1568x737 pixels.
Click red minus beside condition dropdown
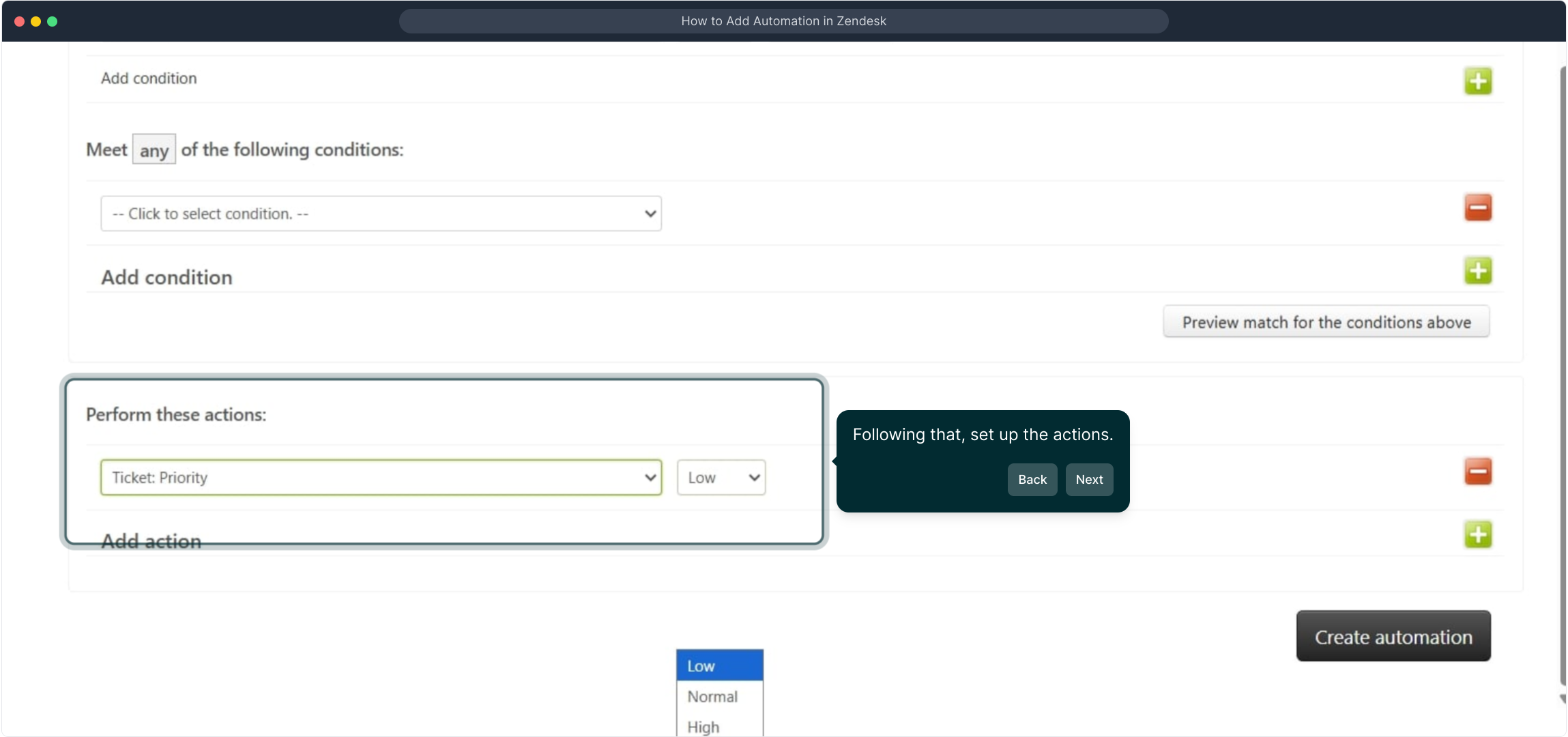tap(1477, 207)
